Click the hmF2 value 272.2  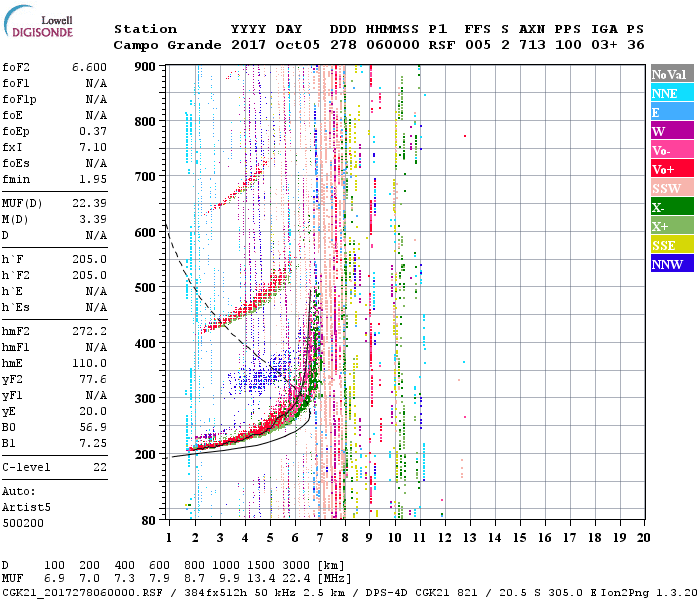[x=89, y=331]
